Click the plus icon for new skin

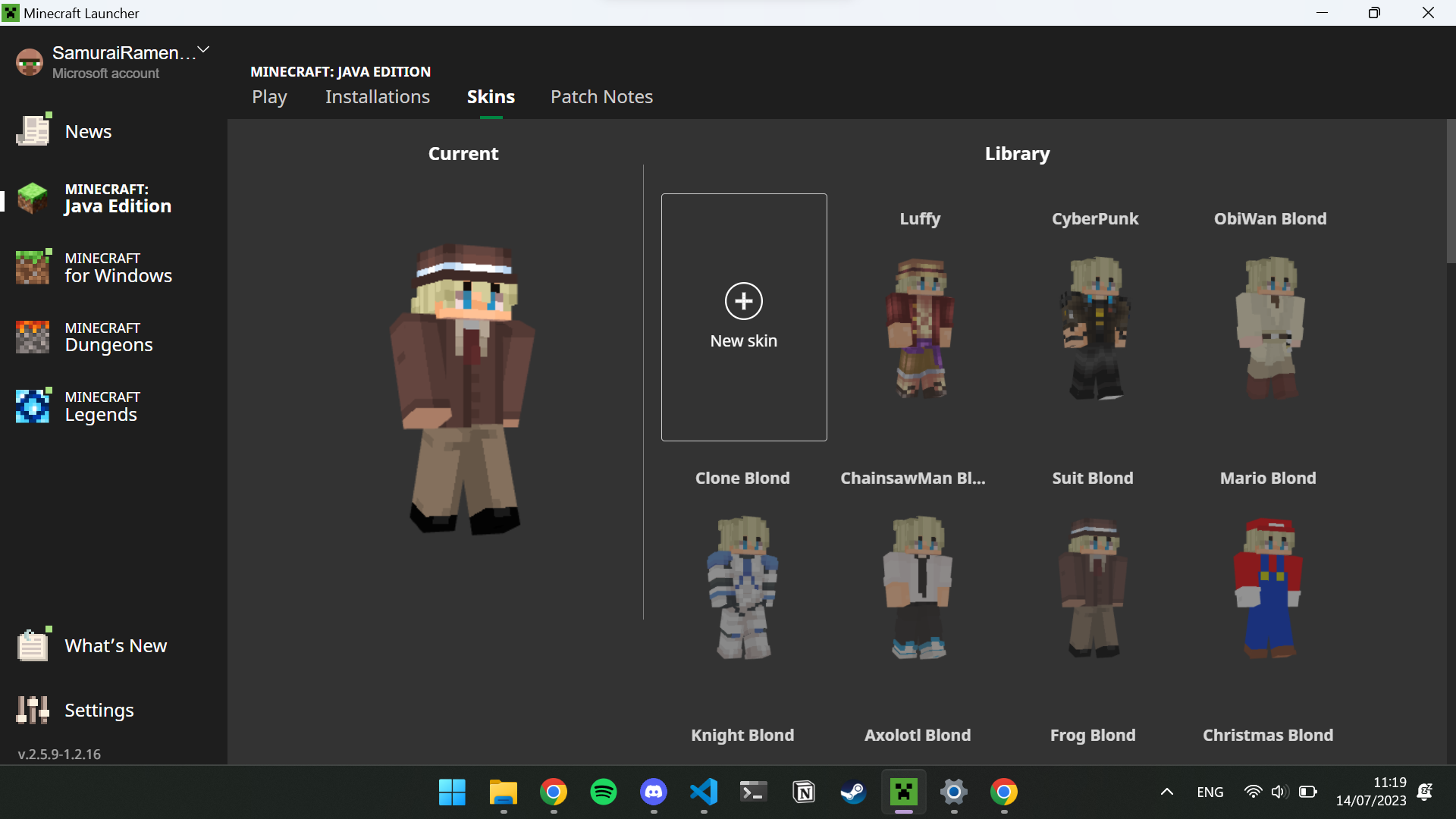pos(743,301)
